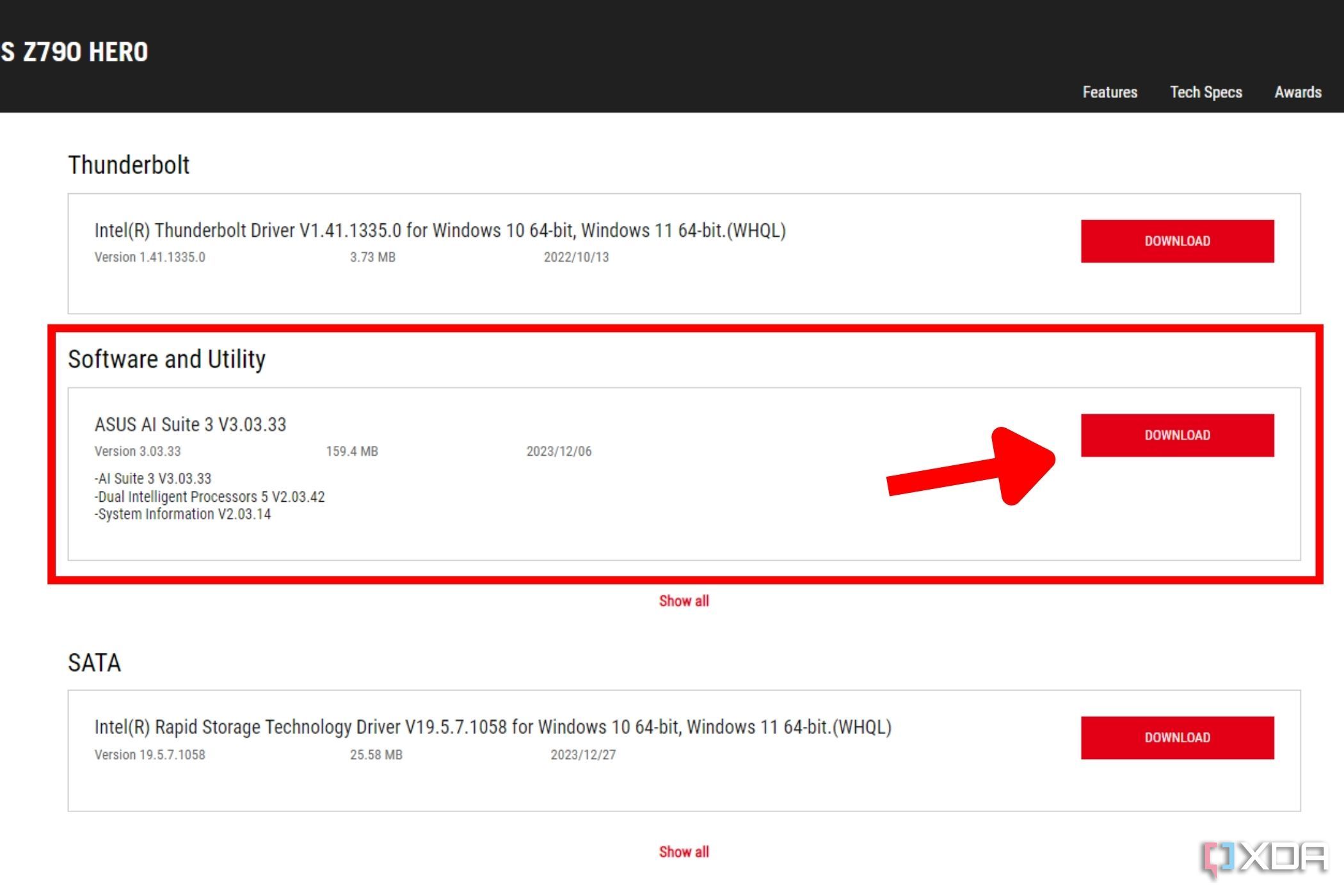Image resolution: width=1344 pixels, height=896 pixels.
Task: Select the 2023/12/27 release date
Action: click(x=583, y=755)
